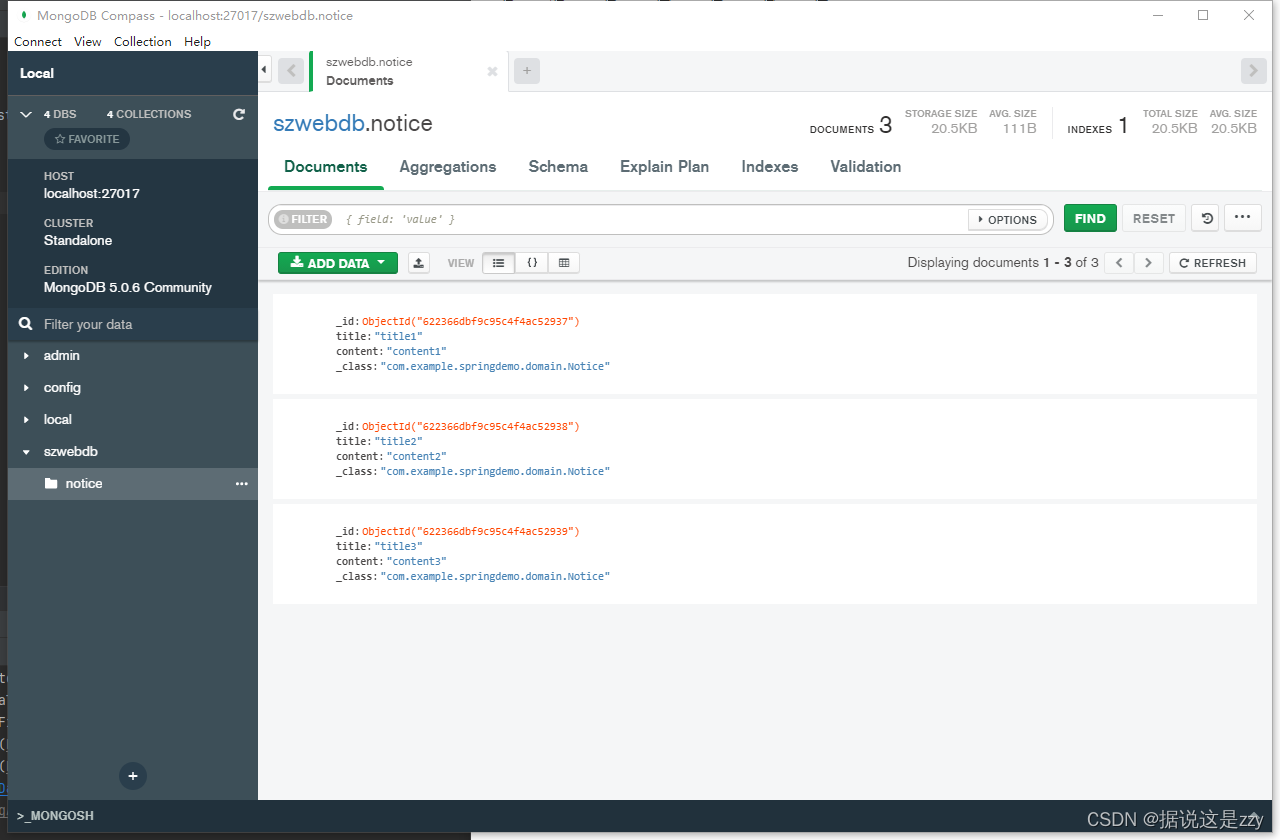
Task: Open the Connect menu
Action: pyautogui.click(x=38, y=42)
